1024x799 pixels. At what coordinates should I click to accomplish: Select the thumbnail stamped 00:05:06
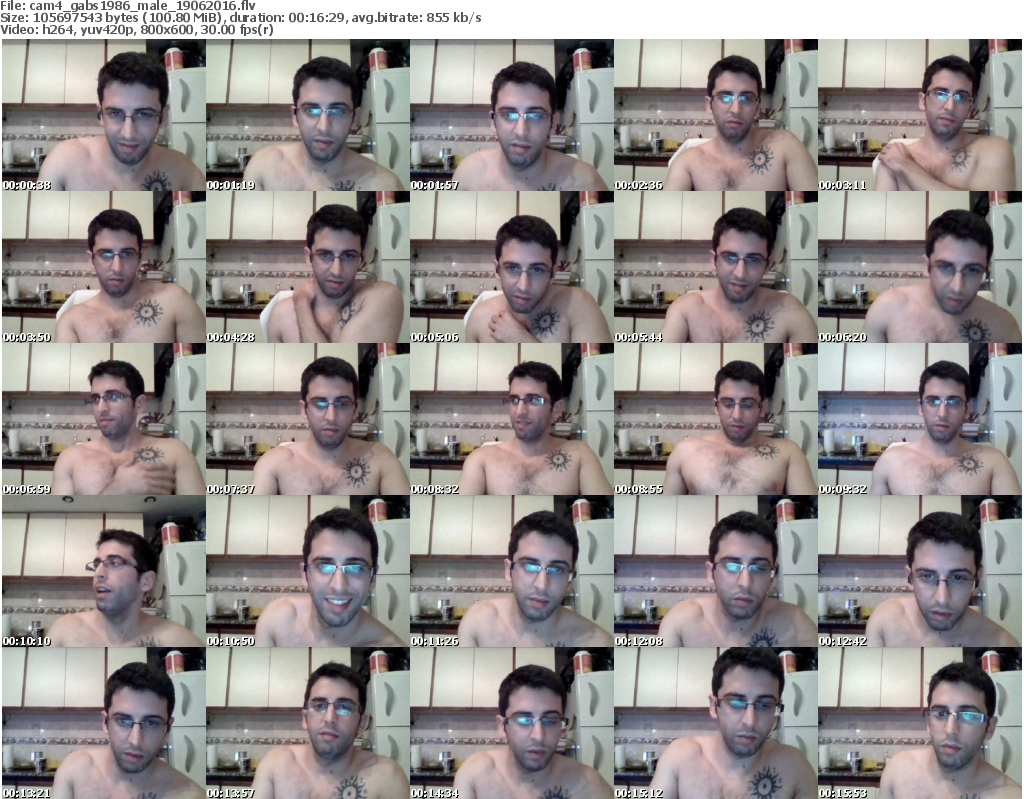[x=511, y=267]
